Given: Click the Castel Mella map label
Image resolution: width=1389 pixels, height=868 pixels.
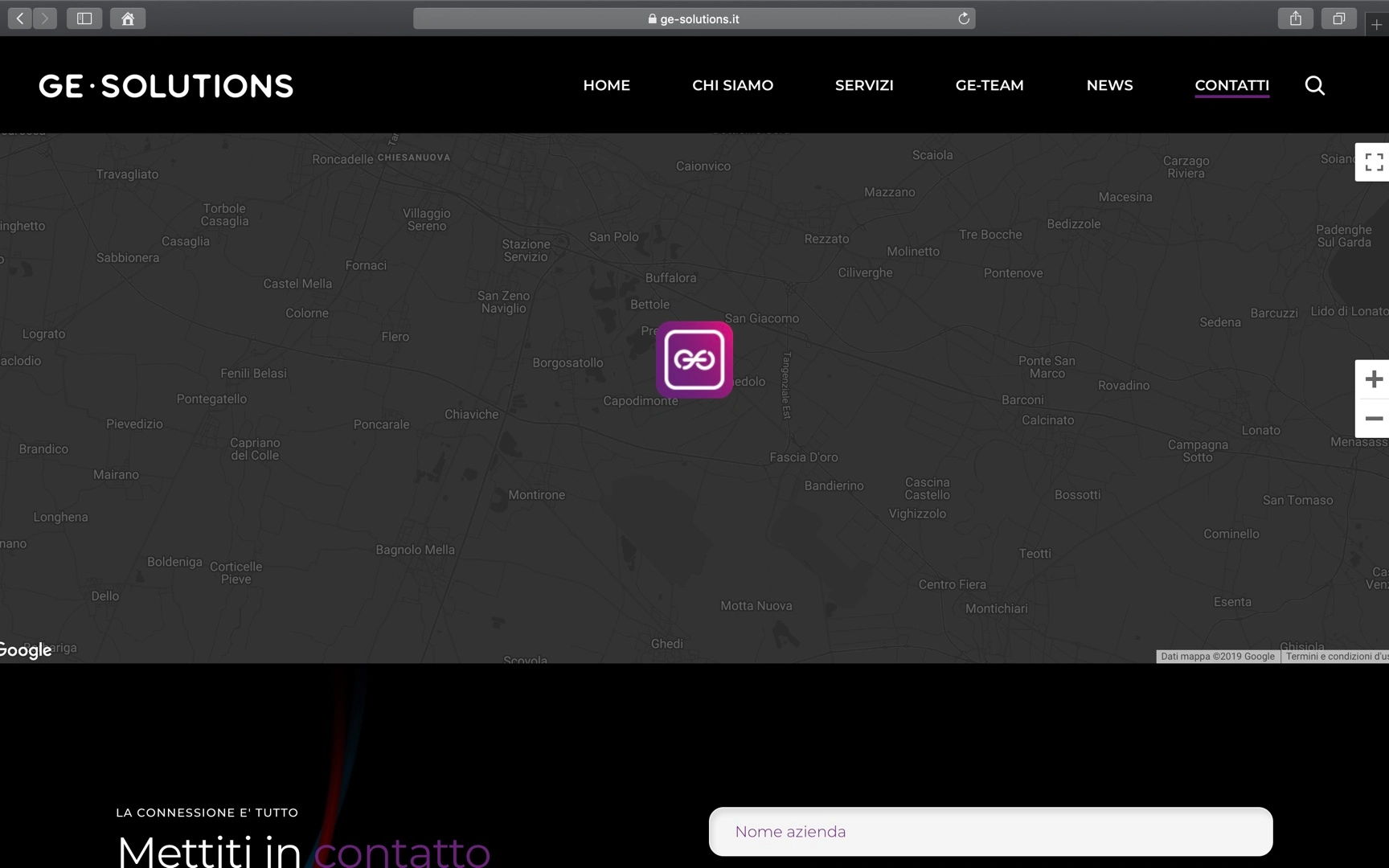Looking at the screenshot, I should (297, 284).
